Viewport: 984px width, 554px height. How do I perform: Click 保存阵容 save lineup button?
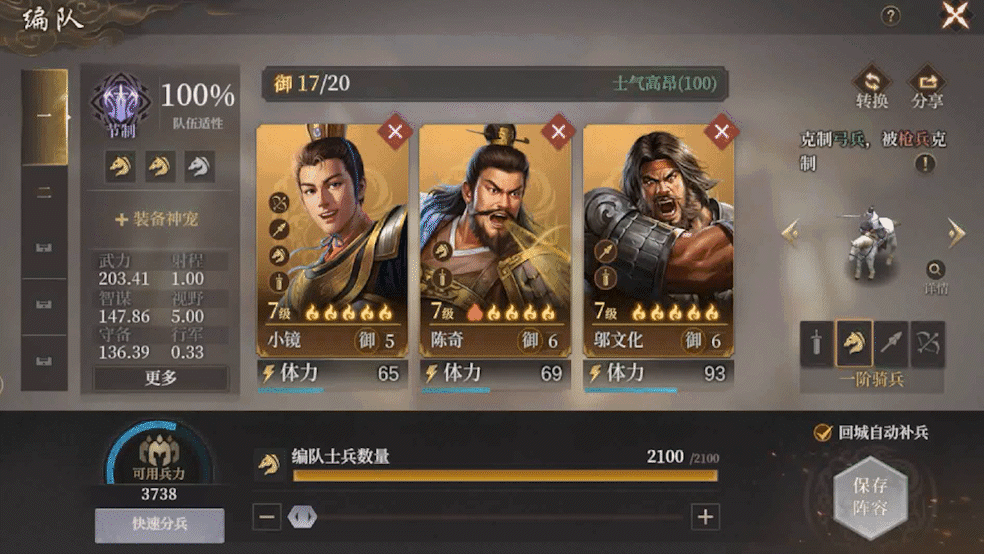[x=870, y=496]
